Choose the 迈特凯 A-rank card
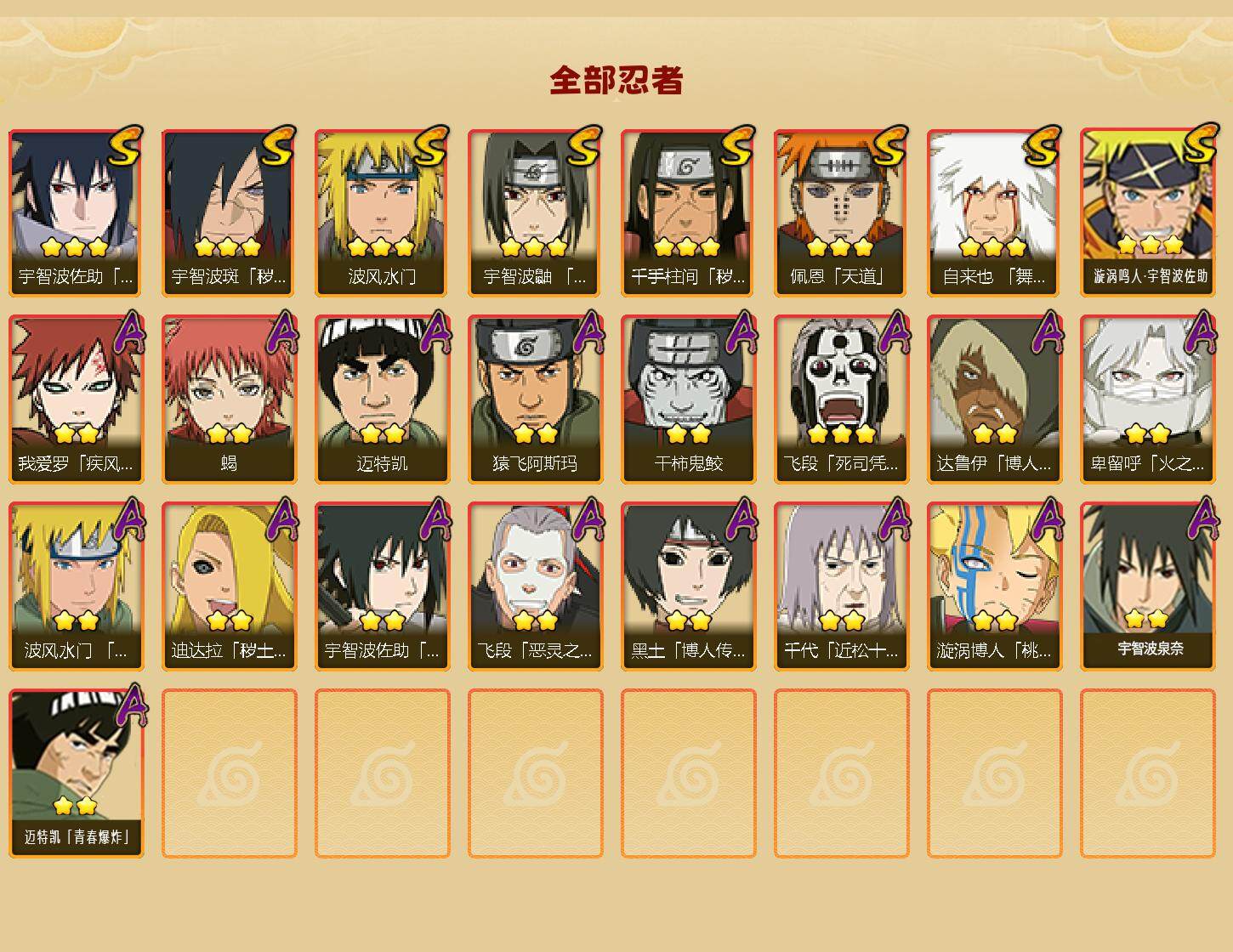The width and height of the screenshot is (1233, 952). (382, 399)
